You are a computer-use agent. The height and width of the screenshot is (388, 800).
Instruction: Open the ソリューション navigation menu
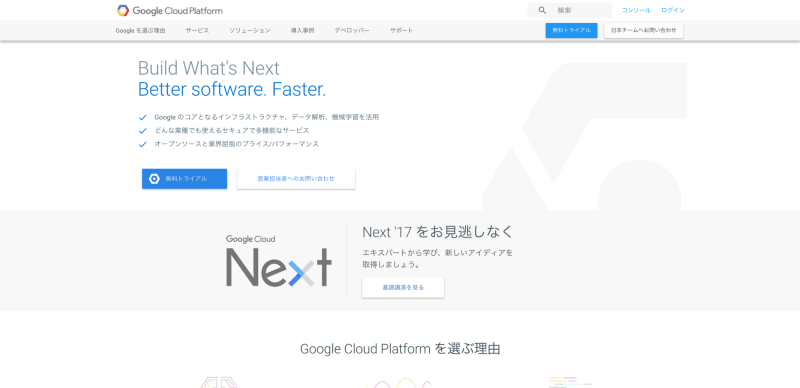[250, 31]
